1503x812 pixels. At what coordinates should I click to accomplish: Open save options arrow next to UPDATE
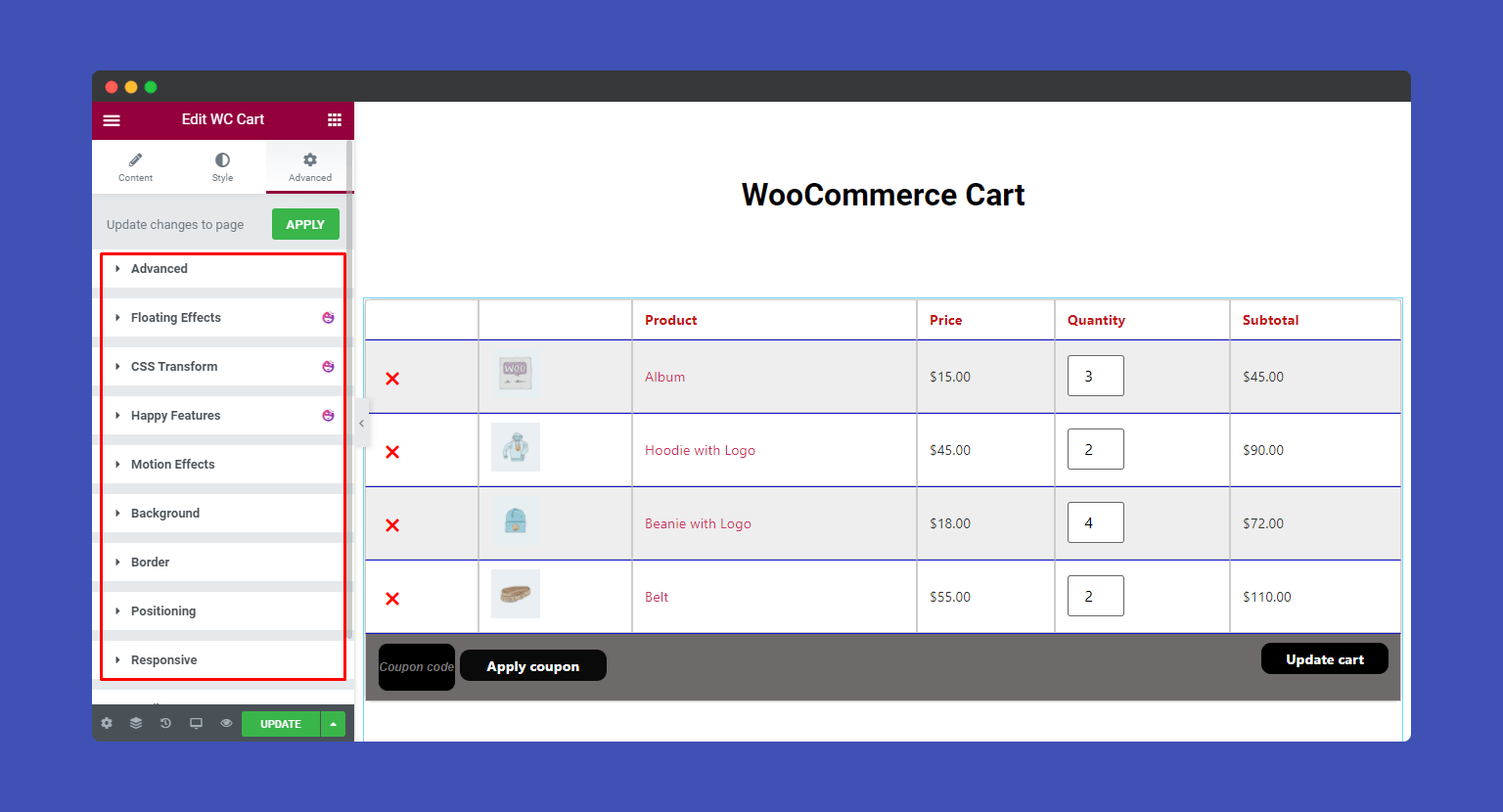coord(334,724)
